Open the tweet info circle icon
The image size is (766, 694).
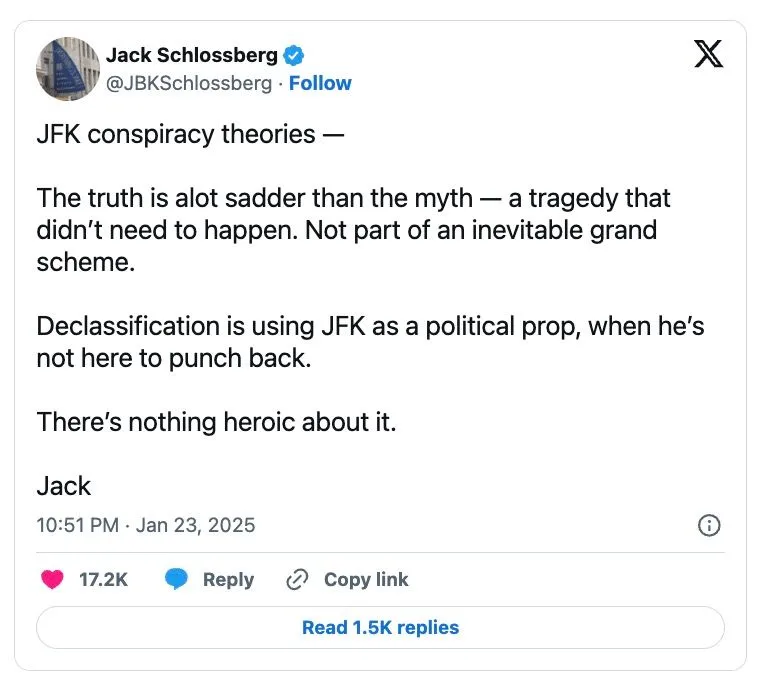click(x=709, y=525)
